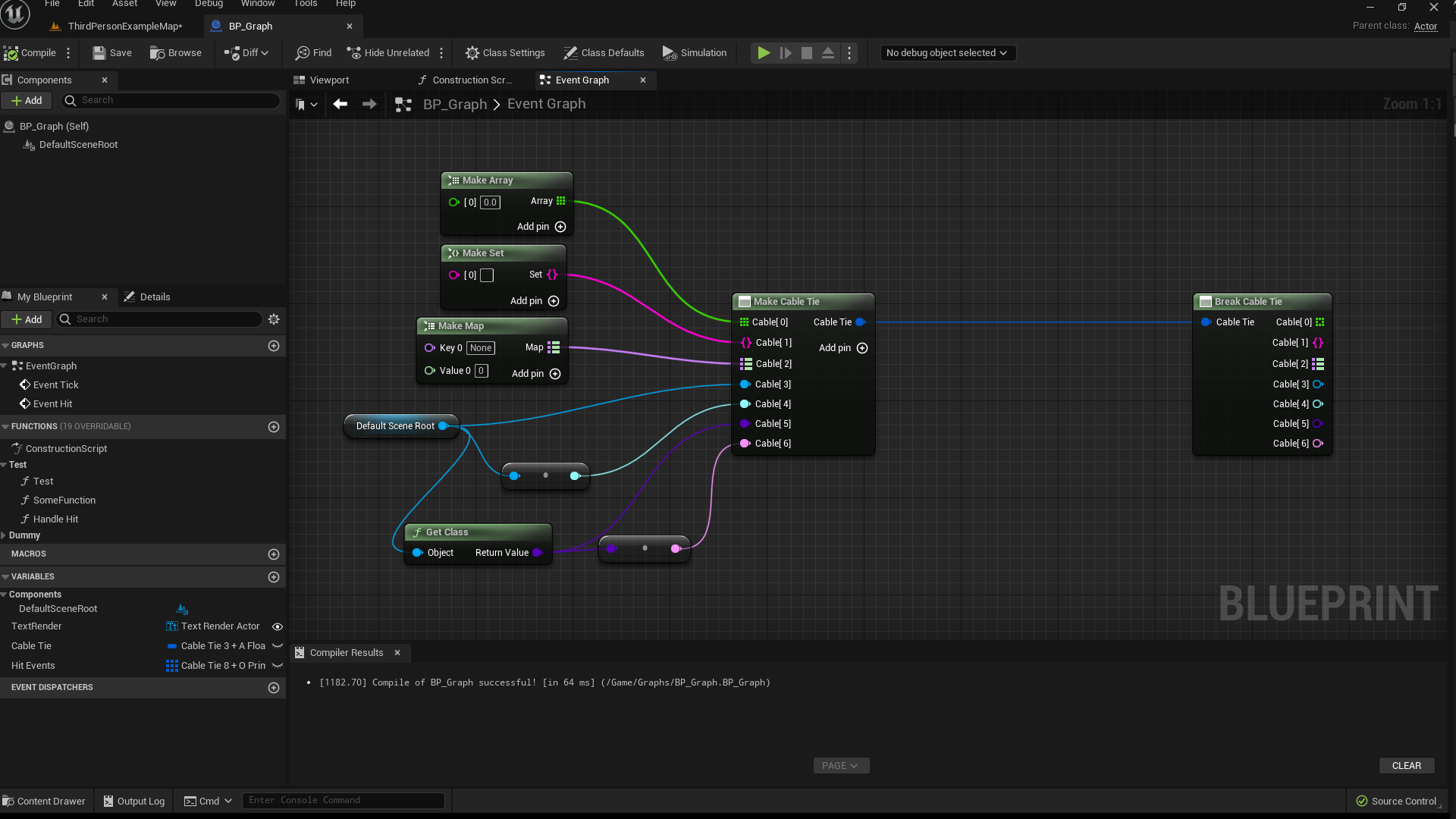Image resolution: width=1456 pixels, height=819 pixels.
Task: Navigate back with the left arrow
Action: (340, 105)
